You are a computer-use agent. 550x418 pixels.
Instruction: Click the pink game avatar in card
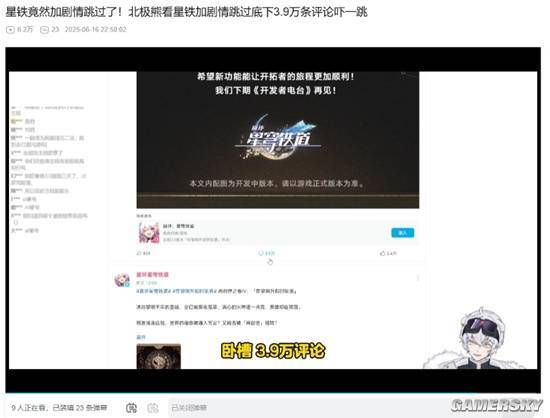click(149, 232)
